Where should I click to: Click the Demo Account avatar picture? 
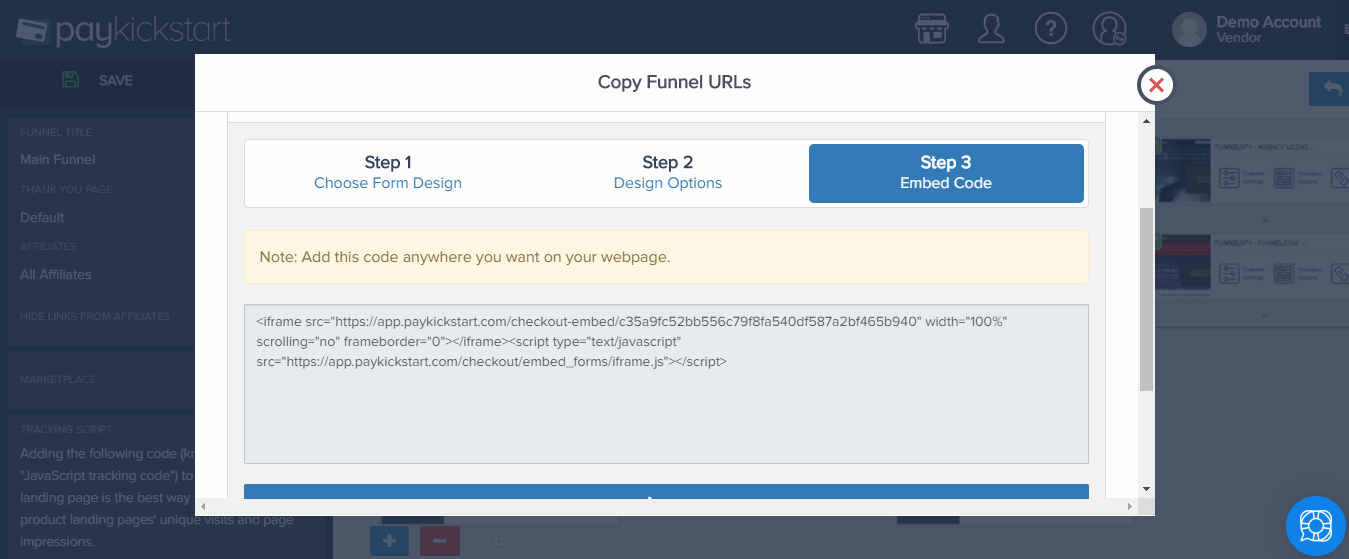[x=1189, y=29]
